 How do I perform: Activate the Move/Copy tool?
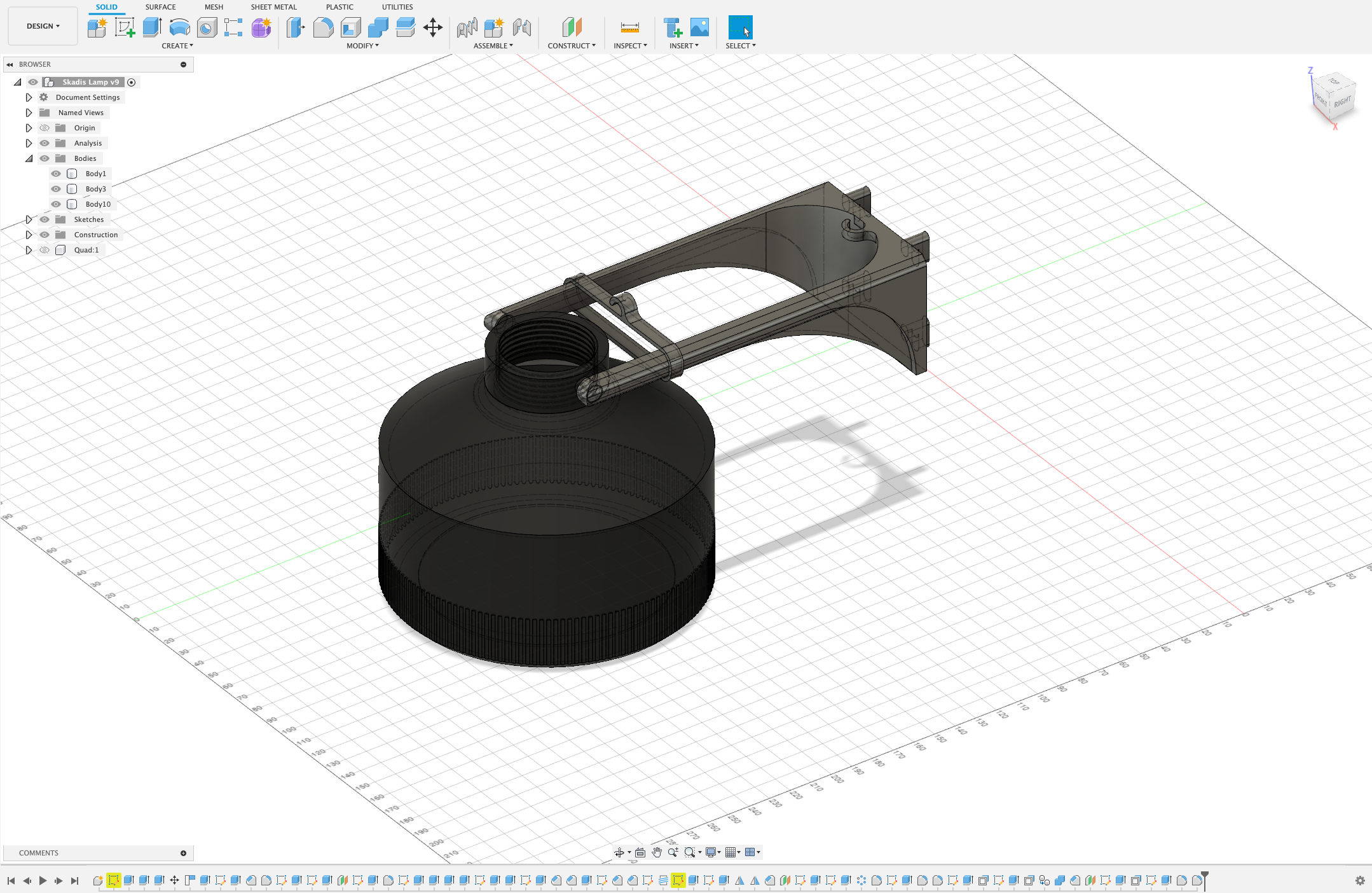[x=432, y=27]
